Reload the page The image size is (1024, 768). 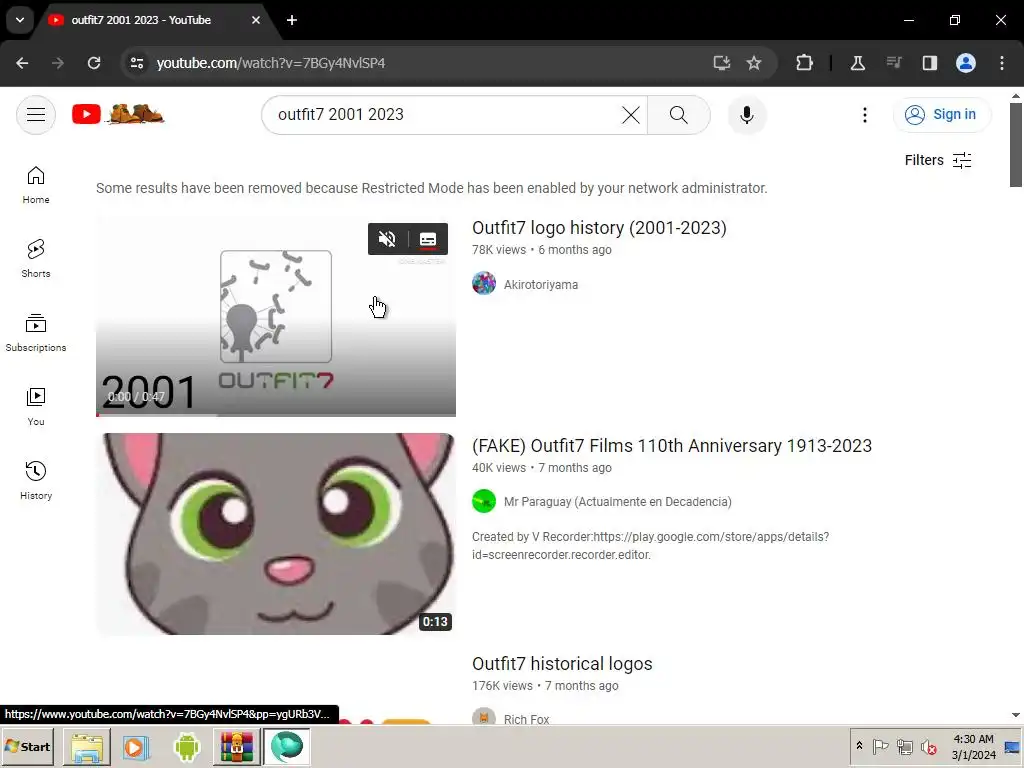tap(94, 63)
